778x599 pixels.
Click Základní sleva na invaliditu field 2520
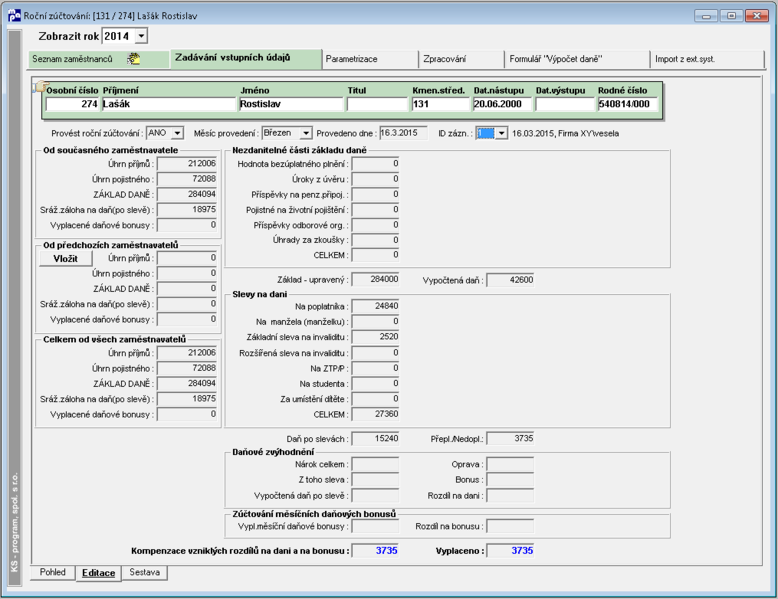(375, 337)
